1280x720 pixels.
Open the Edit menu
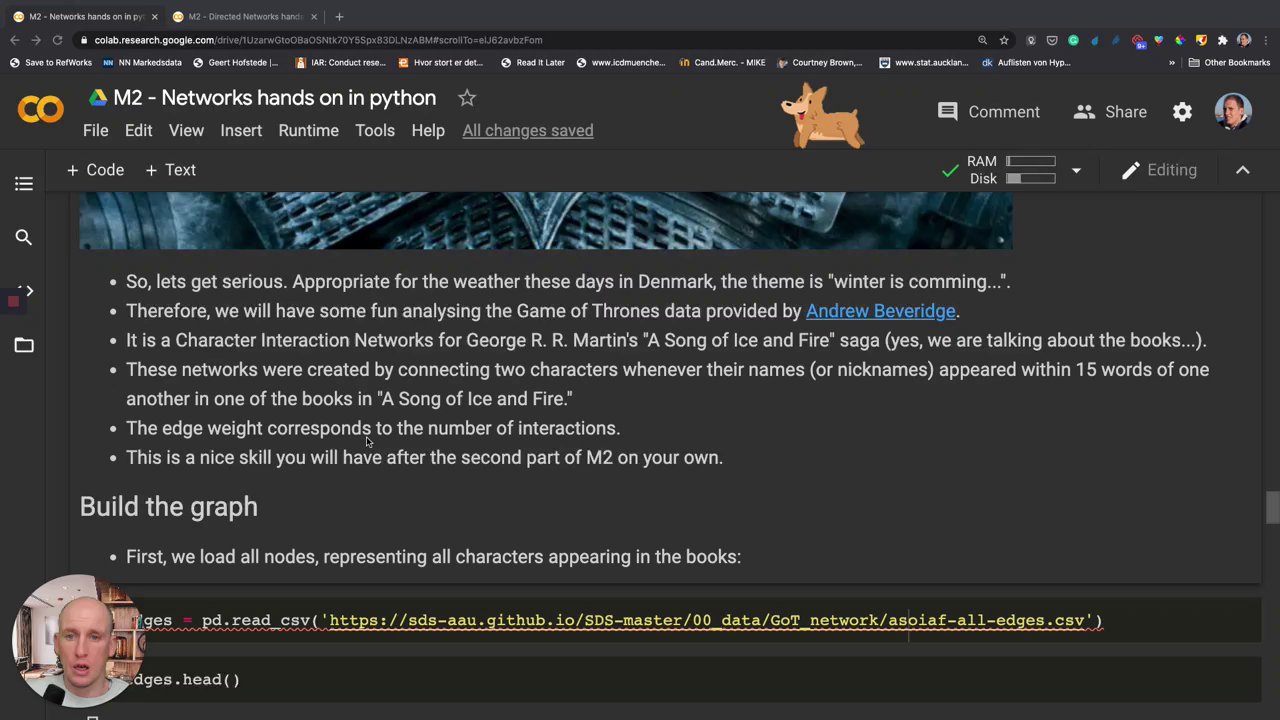click(x=138, y=130)
